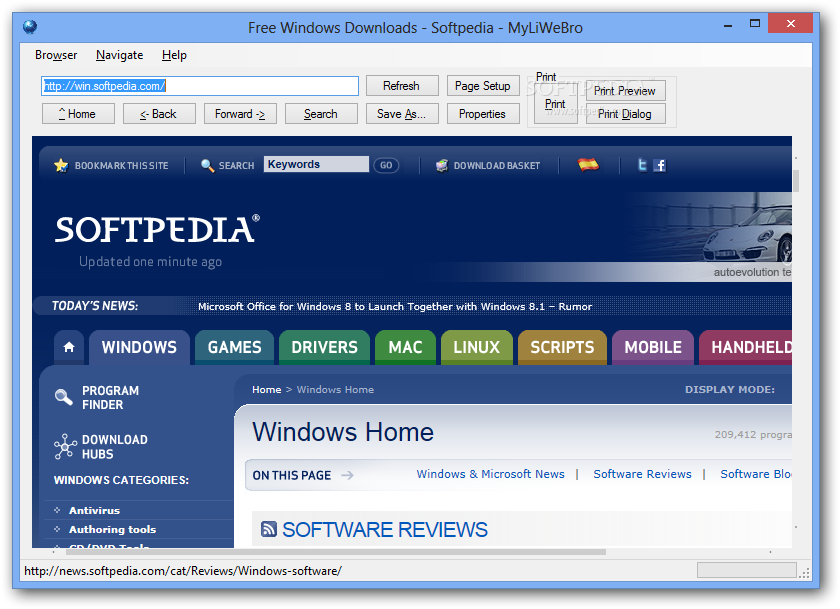Click the status bar URL text
The height and width of the screenshot is (609, 840).
[183, 571]
